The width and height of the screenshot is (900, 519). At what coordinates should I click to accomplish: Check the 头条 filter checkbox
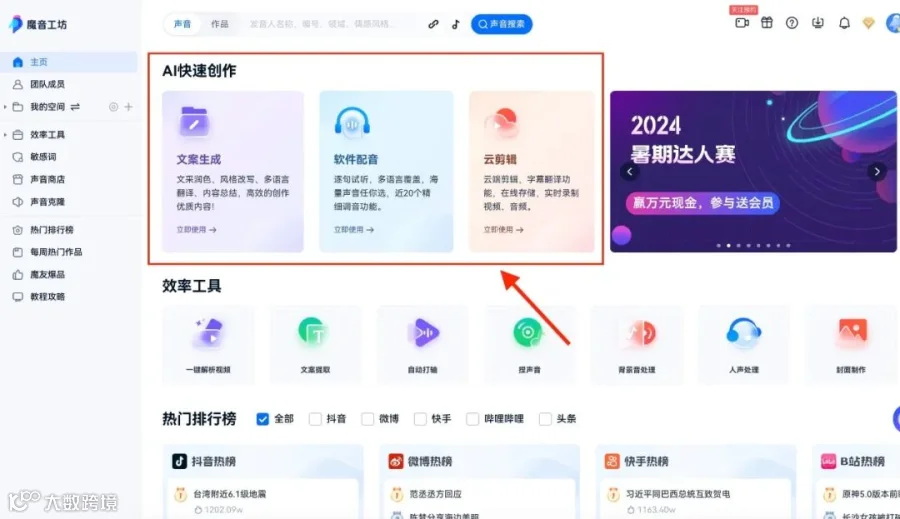pos(545,419)
